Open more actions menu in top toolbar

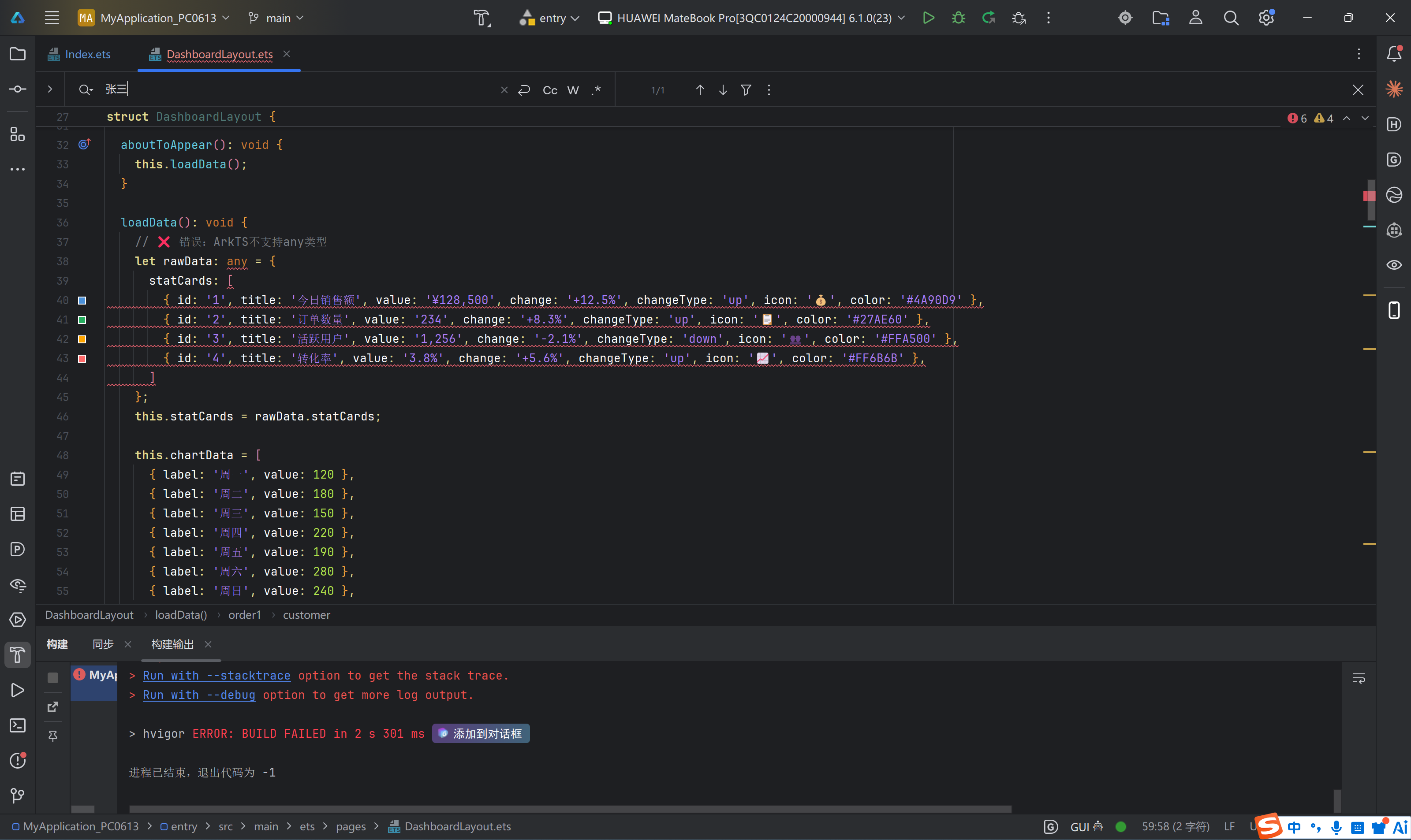pos(1048,18)
